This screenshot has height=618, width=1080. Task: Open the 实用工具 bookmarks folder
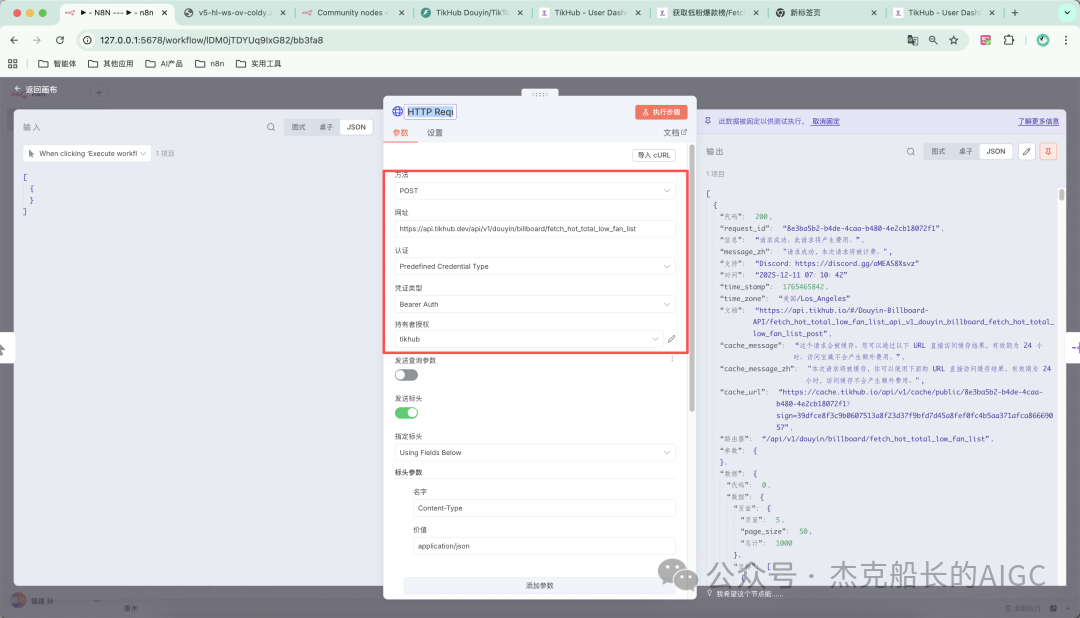258,63
